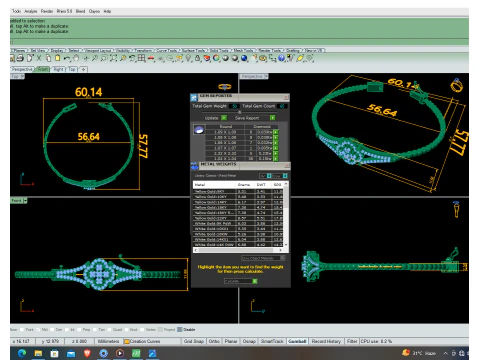Click the Cut scissors icon
The width and height of the screenshot is (480, 360).
(39, 58)
